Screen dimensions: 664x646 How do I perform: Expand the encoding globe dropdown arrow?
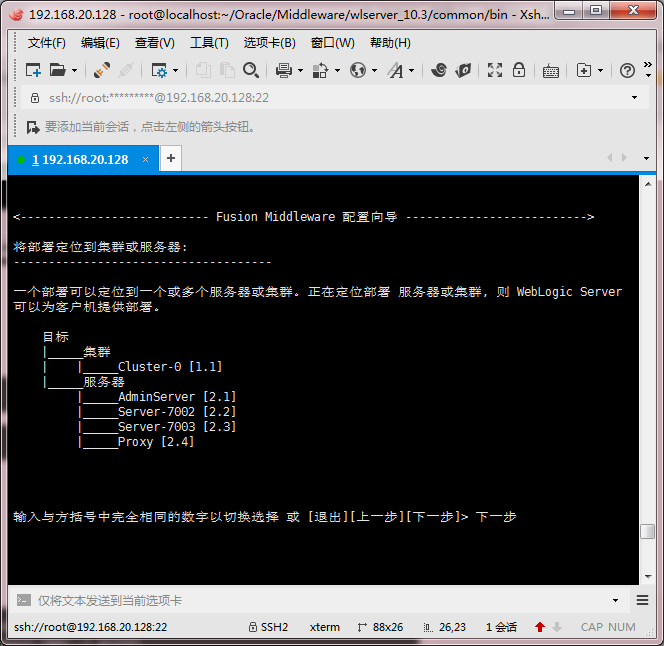pos(374,70)
